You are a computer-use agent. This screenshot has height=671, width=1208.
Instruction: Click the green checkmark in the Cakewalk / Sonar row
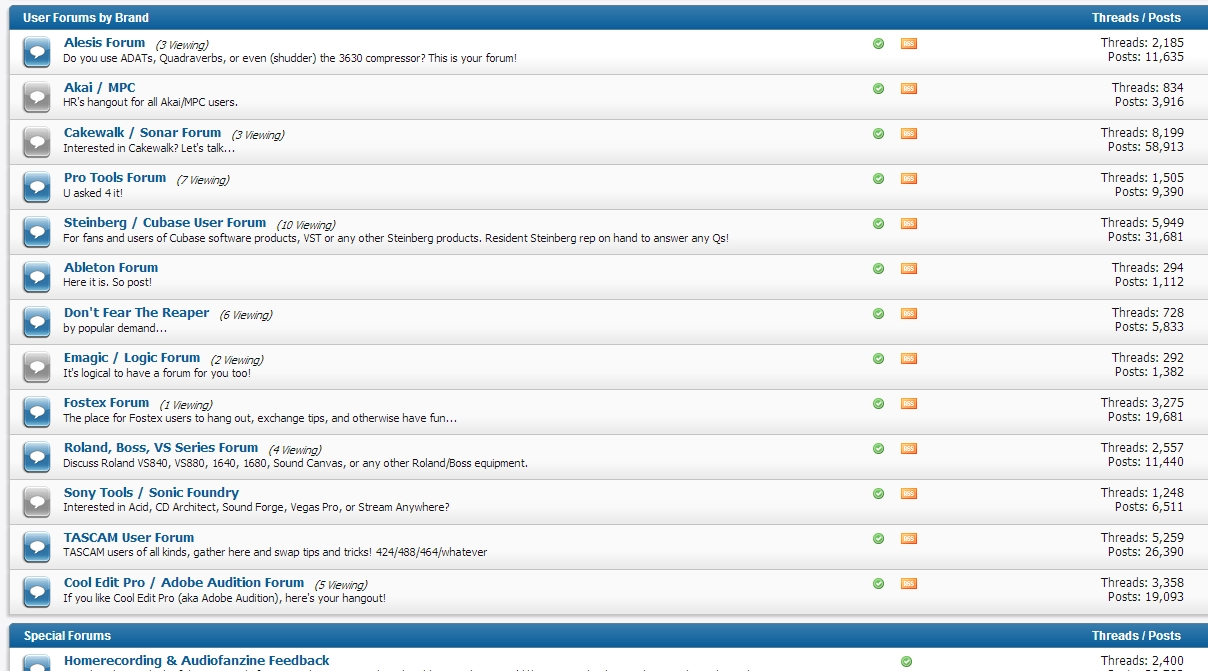click(x=878, y=134)
